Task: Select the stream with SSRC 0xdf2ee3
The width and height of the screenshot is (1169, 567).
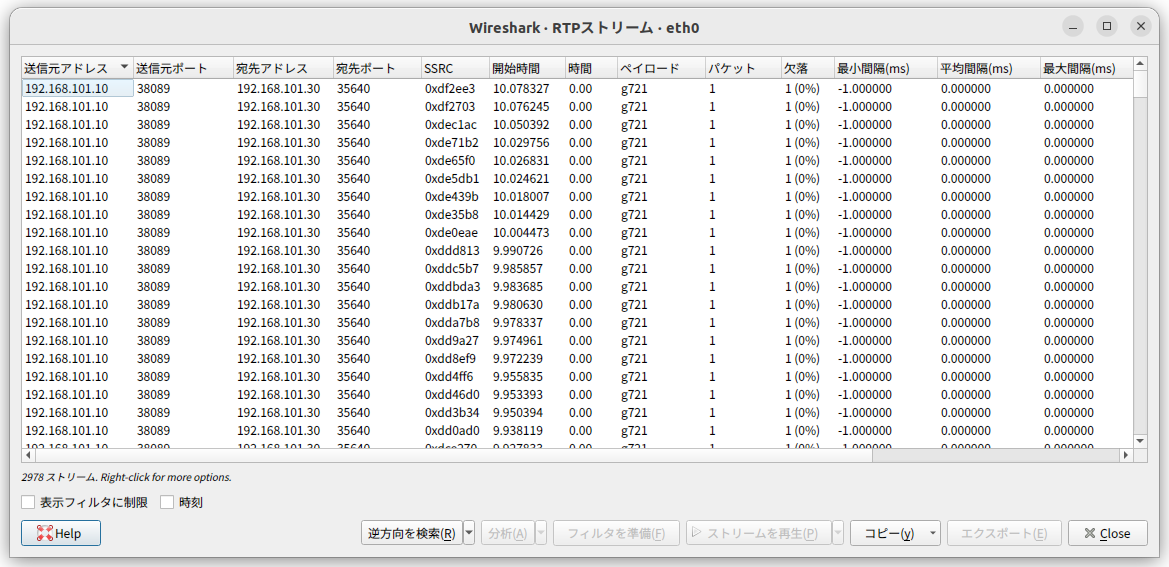Action: pos(450,89)
